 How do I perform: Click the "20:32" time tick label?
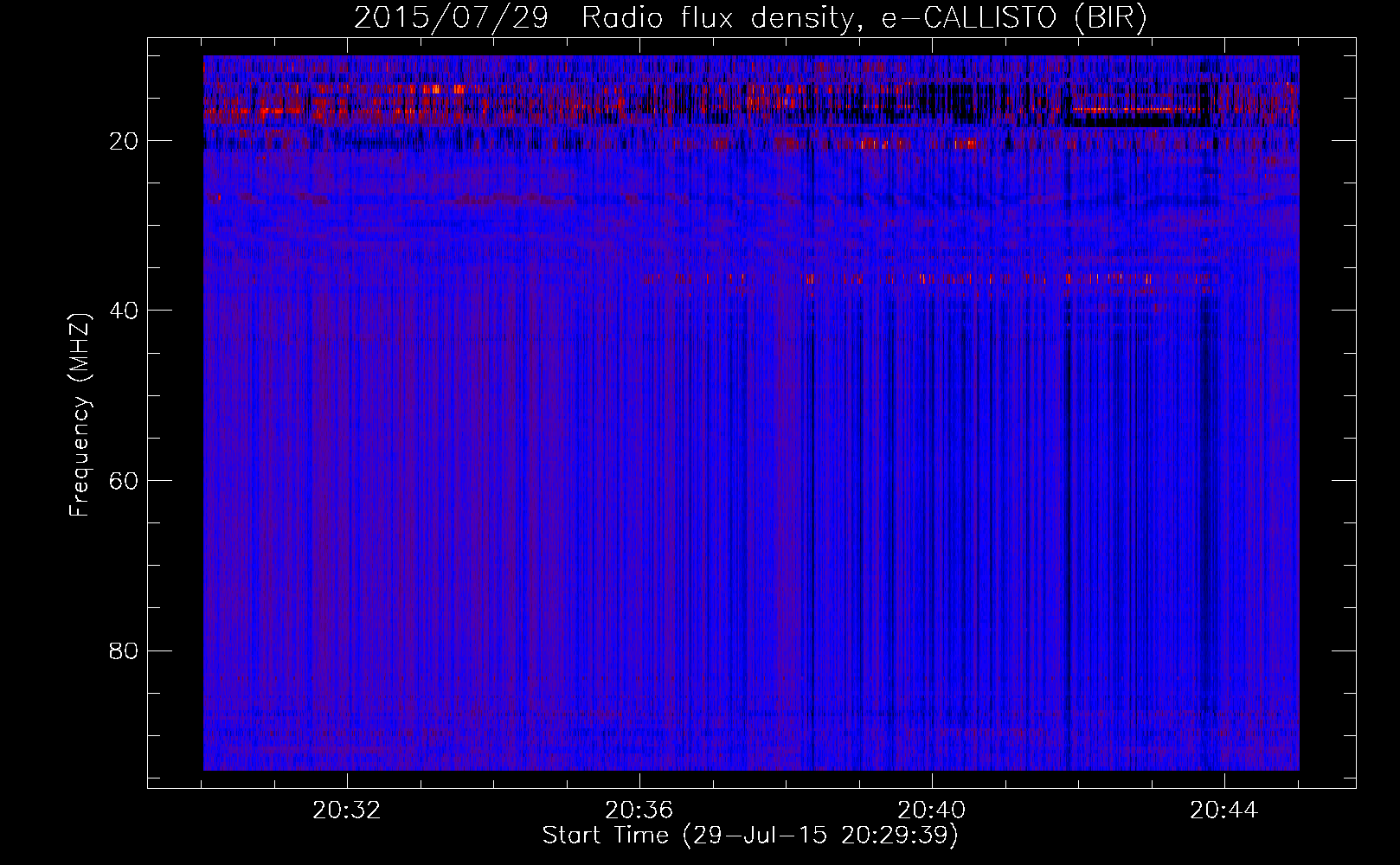(x=347, y=810)
